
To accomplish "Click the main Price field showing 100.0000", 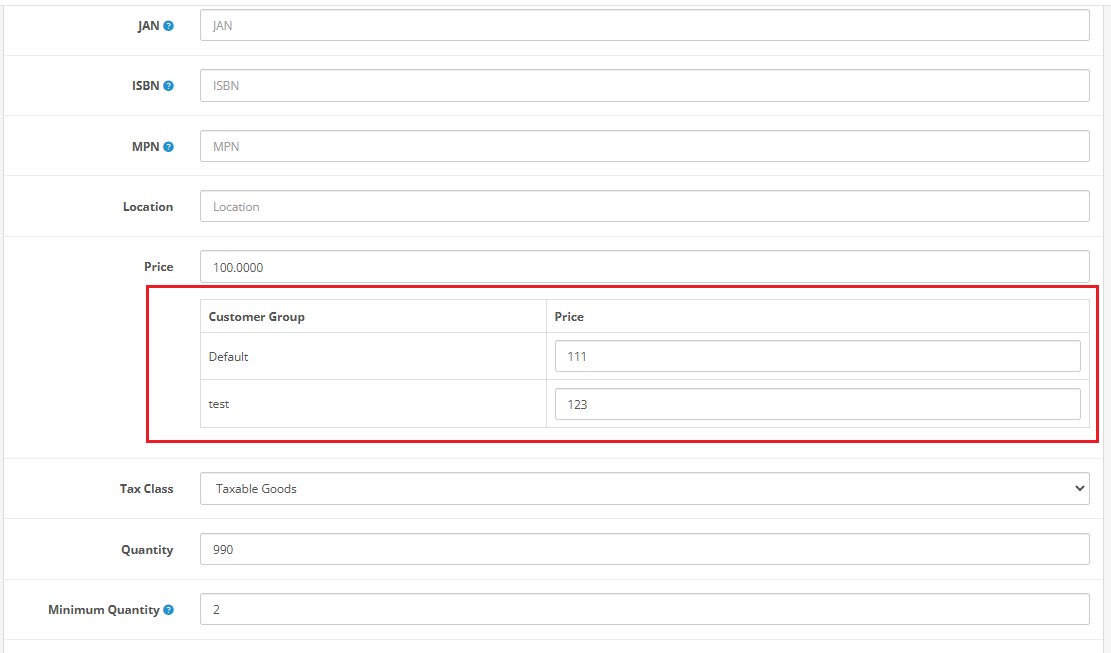I will click(644, 267).
